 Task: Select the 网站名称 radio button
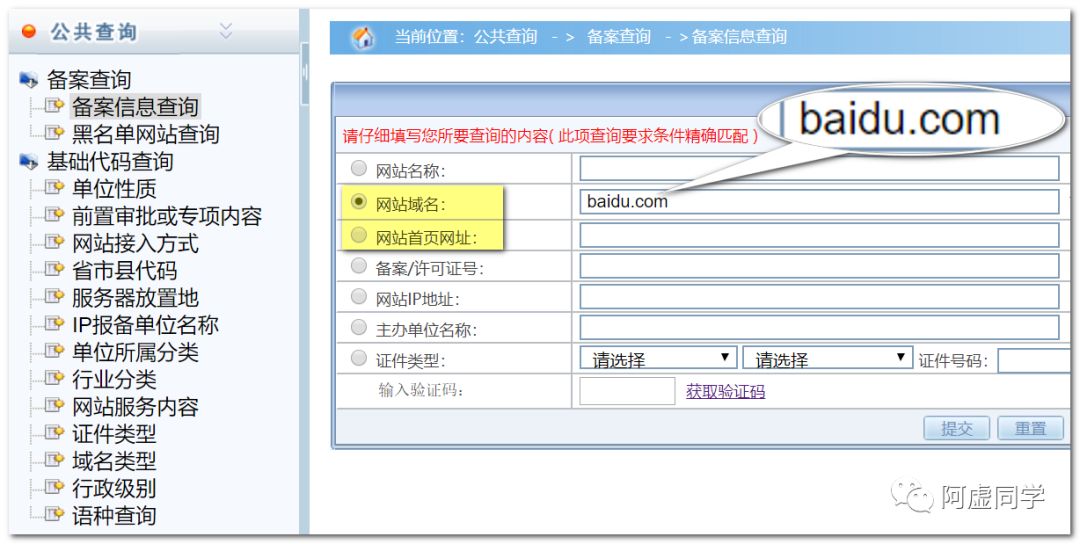(359, 168)
